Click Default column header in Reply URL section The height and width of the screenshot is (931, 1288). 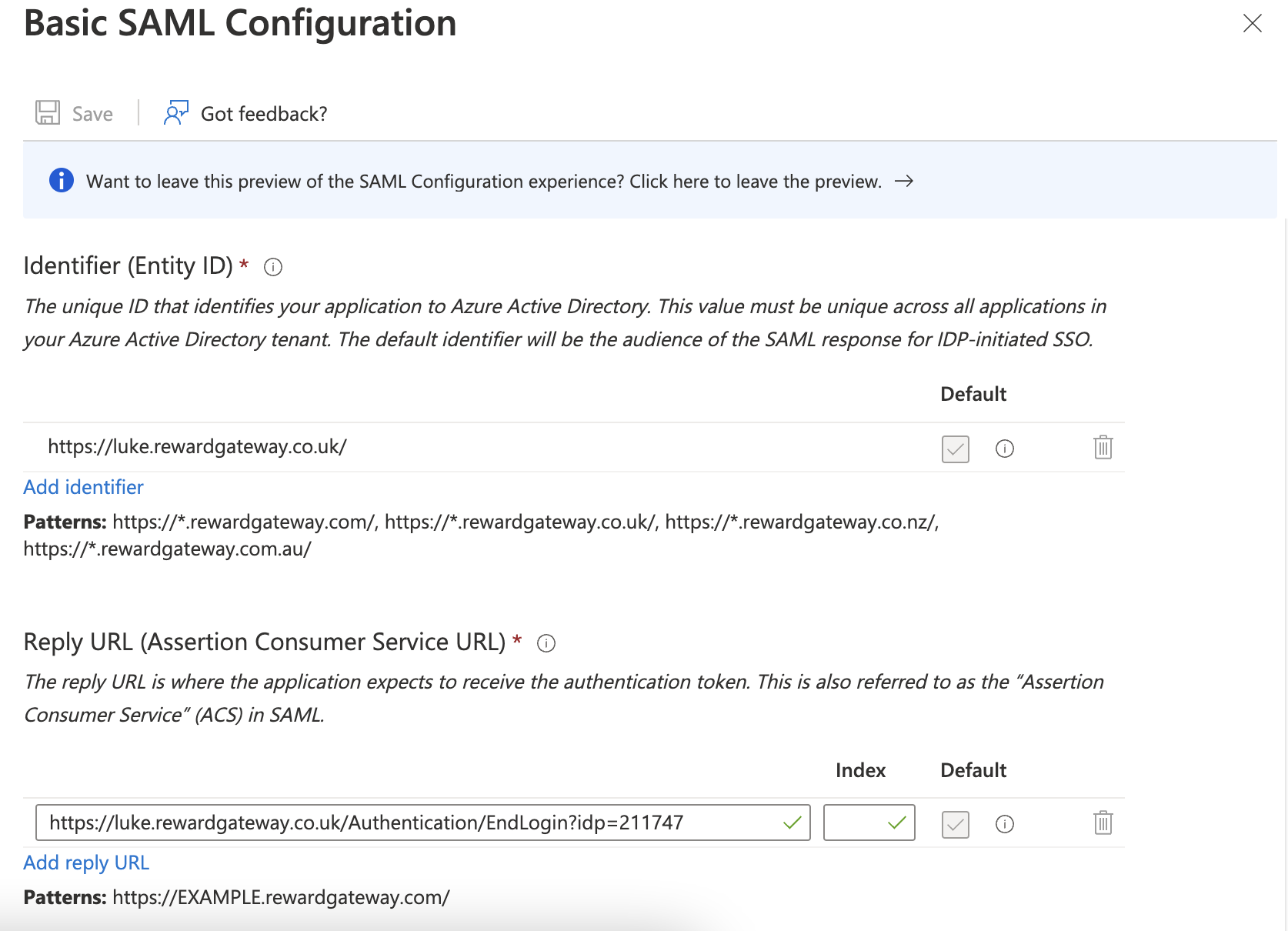(973, 770)
